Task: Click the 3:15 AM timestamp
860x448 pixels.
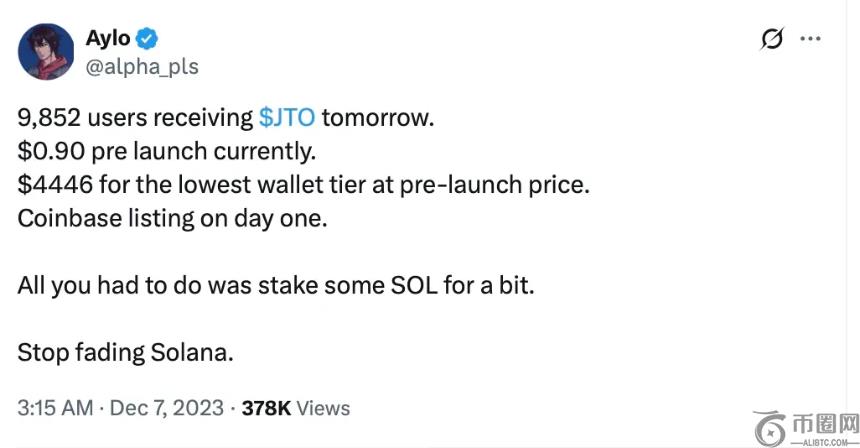Action: click(54, 408)
